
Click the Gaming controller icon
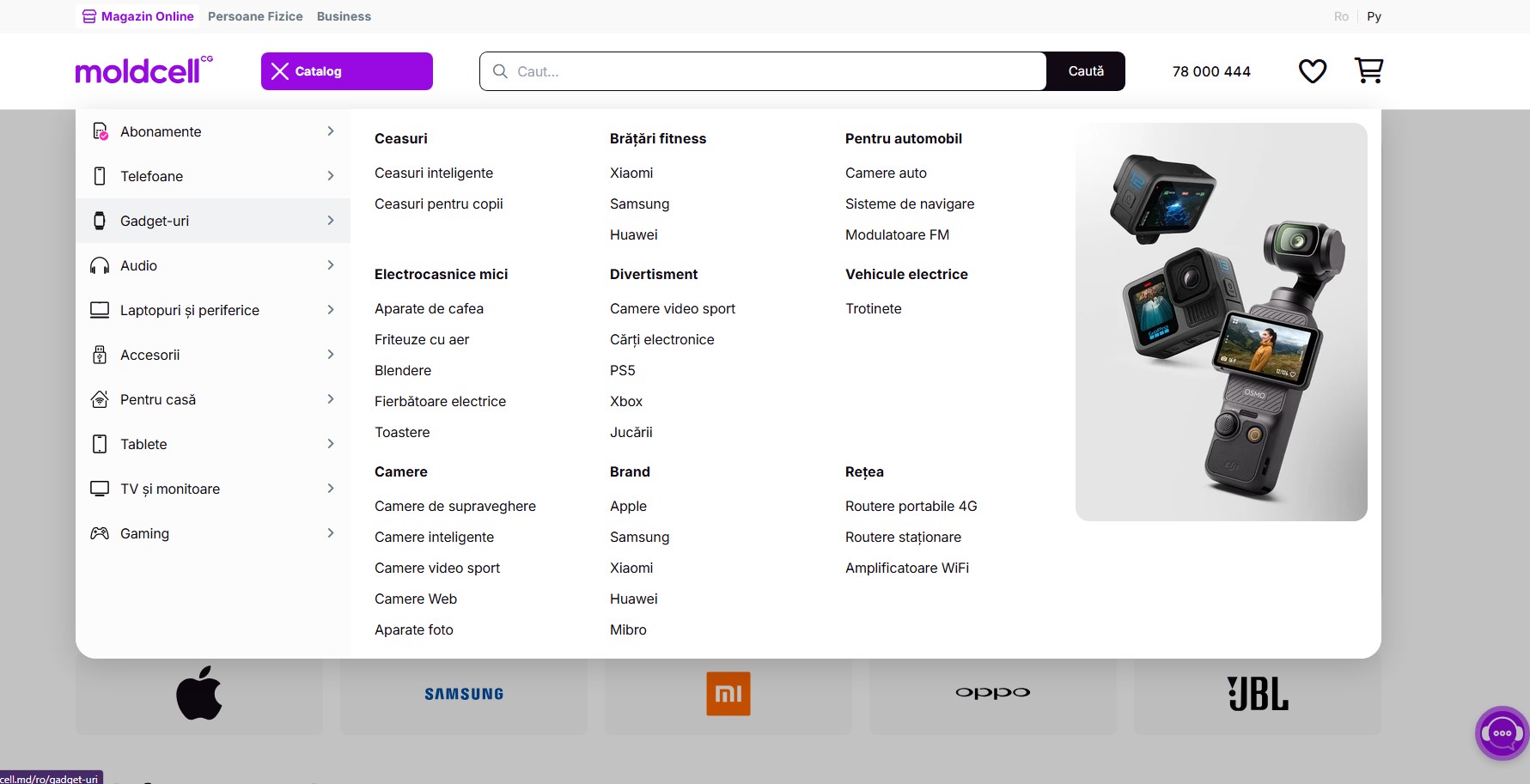coord(100,533)
